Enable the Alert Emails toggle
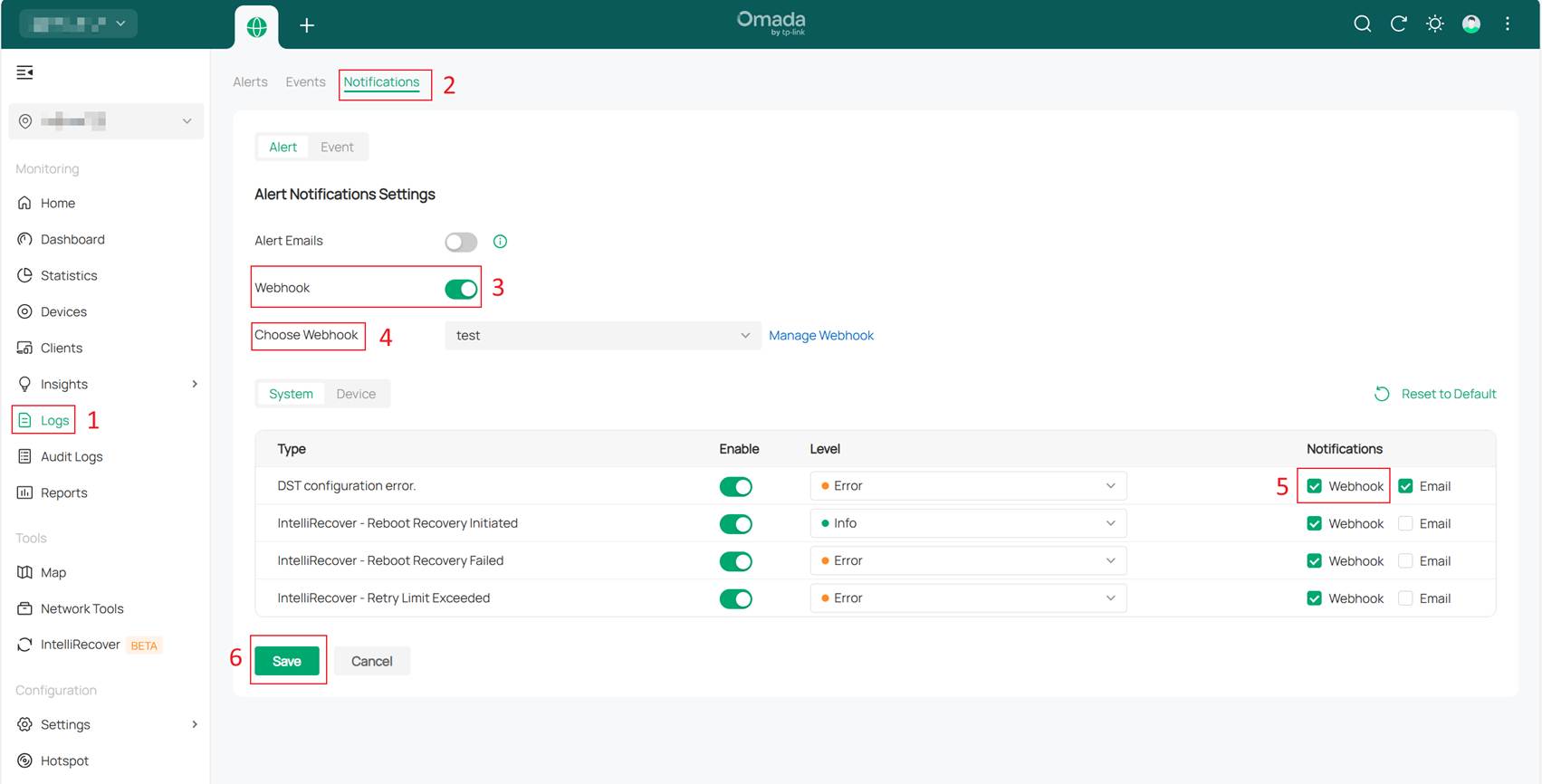Viewport: 1542px width, 784px height. (x=461, y=242)
